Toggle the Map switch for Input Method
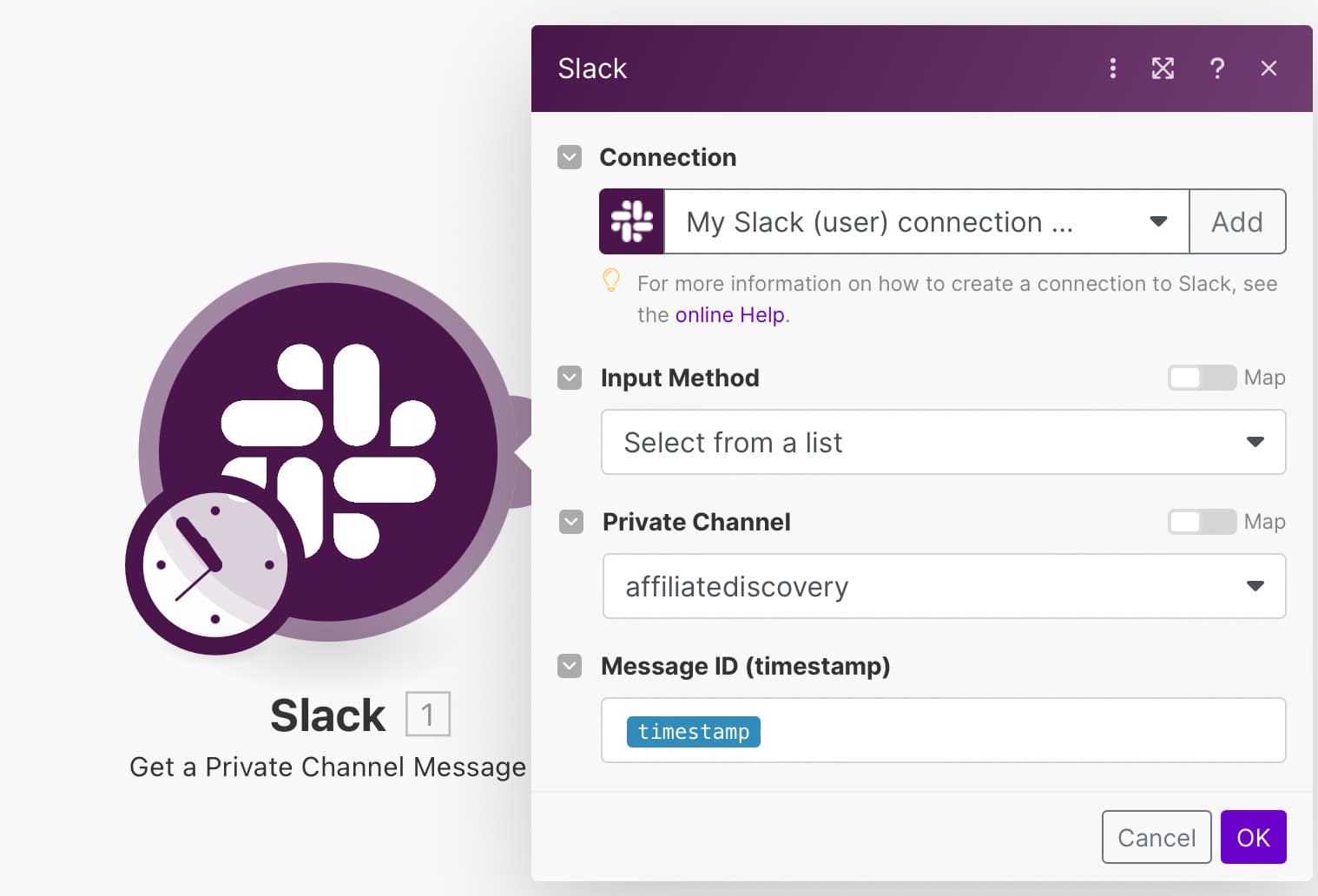The width and height of the screenshot is (1318, 896). [x=1202, y=378]
